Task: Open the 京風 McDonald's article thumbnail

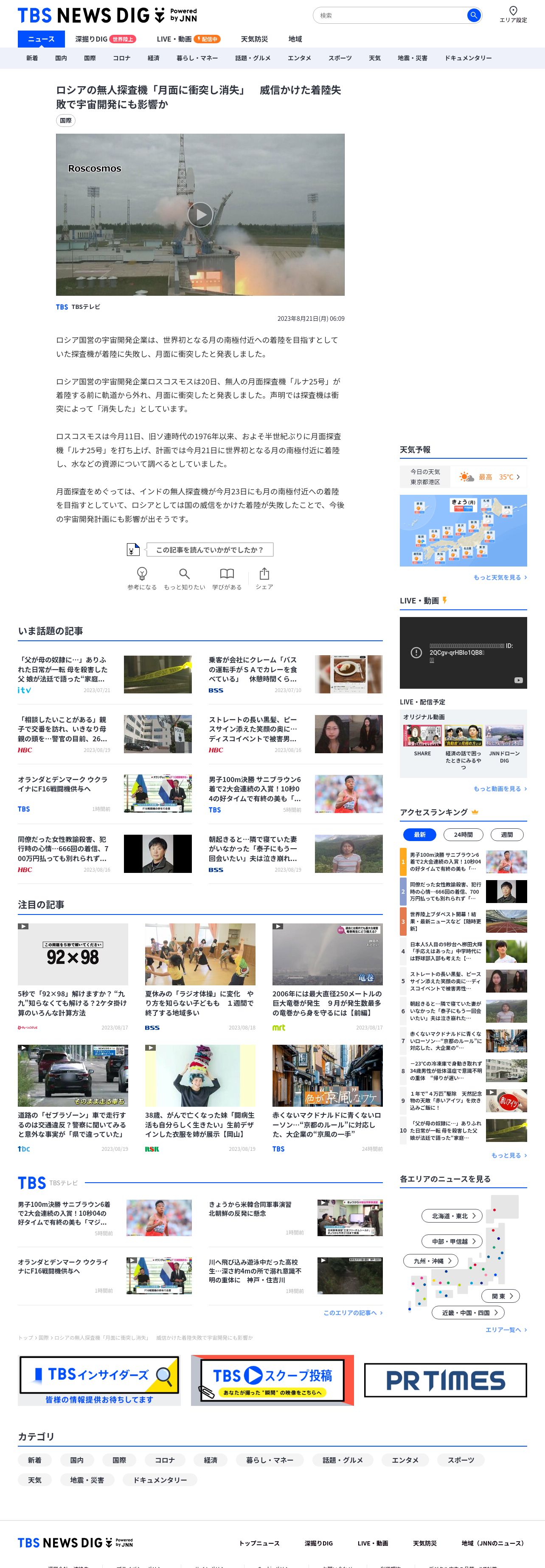Action: pos(328,1076)
